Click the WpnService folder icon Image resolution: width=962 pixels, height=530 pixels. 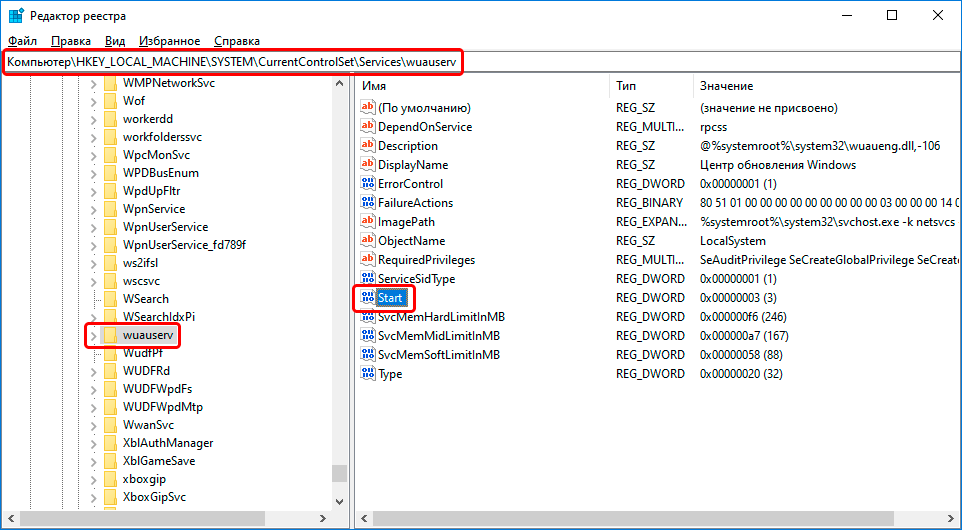pyautogui.click(x=110, y=209)
